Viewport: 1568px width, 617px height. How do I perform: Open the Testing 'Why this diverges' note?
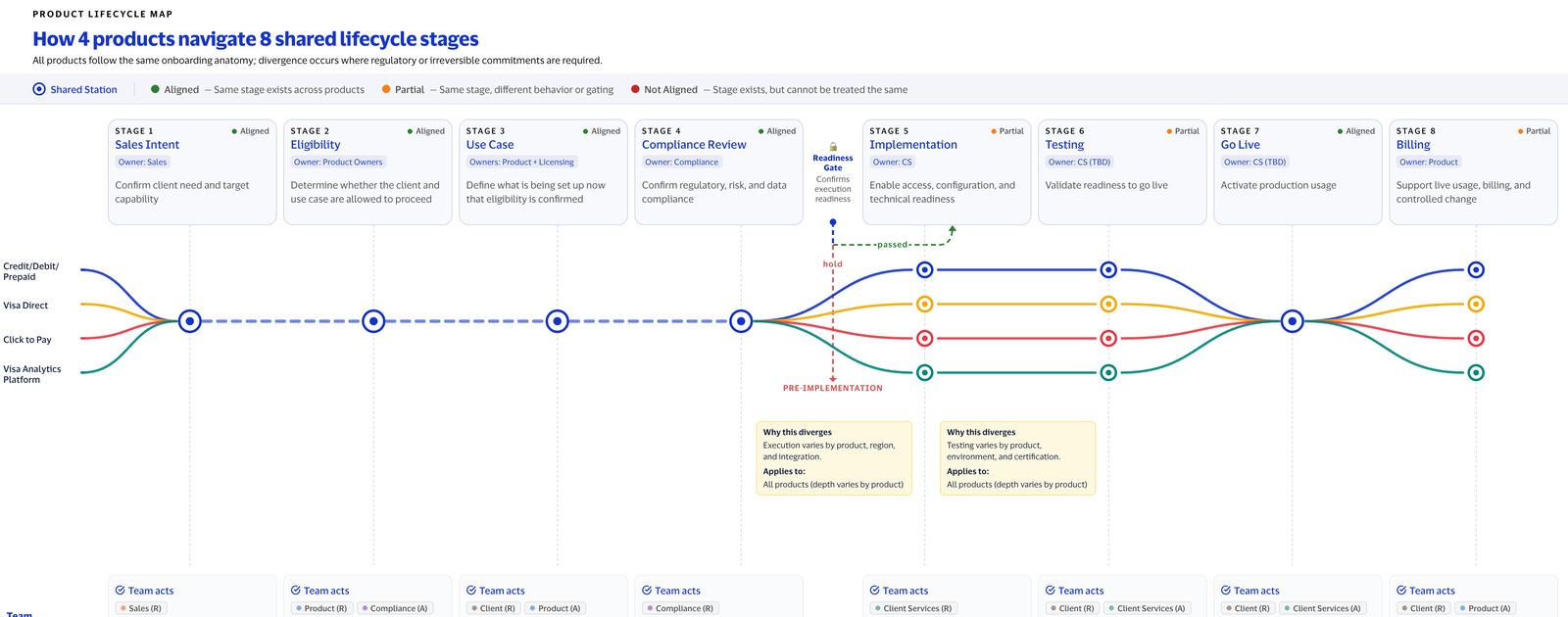click(x=1017, y=458)
